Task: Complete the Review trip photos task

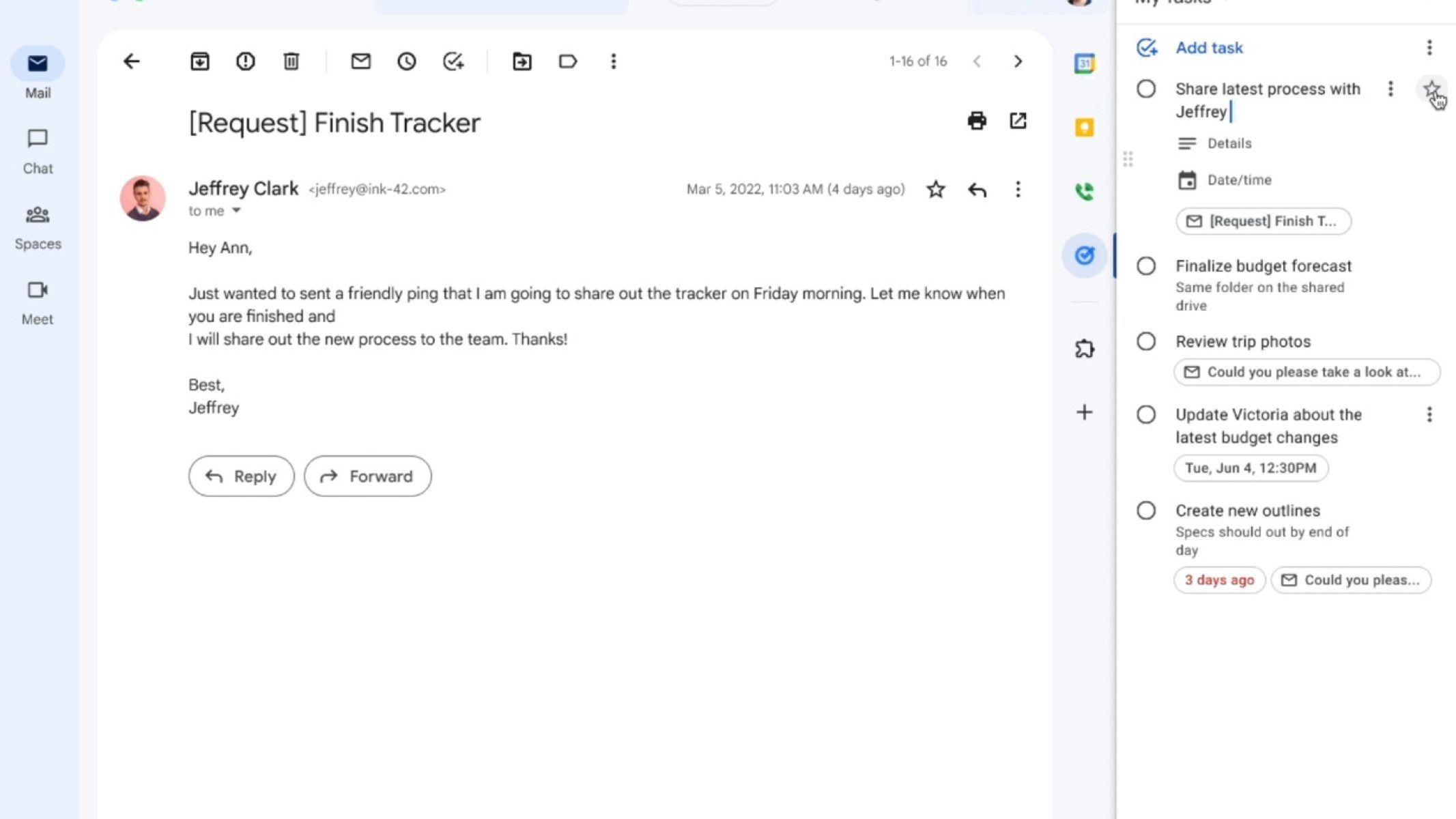Action: [x=1146, y=341]
